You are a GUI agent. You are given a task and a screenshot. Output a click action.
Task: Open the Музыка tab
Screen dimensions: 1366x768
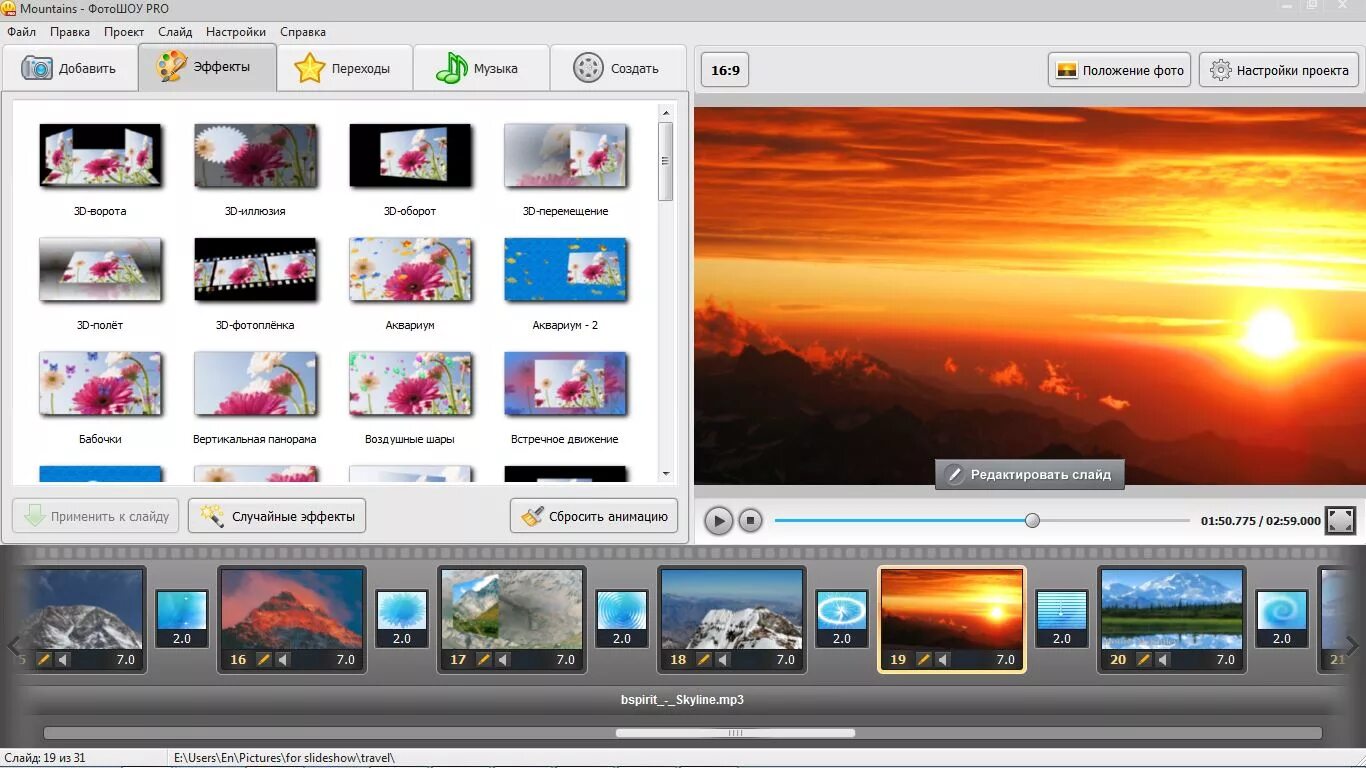[x=481, y=69]
